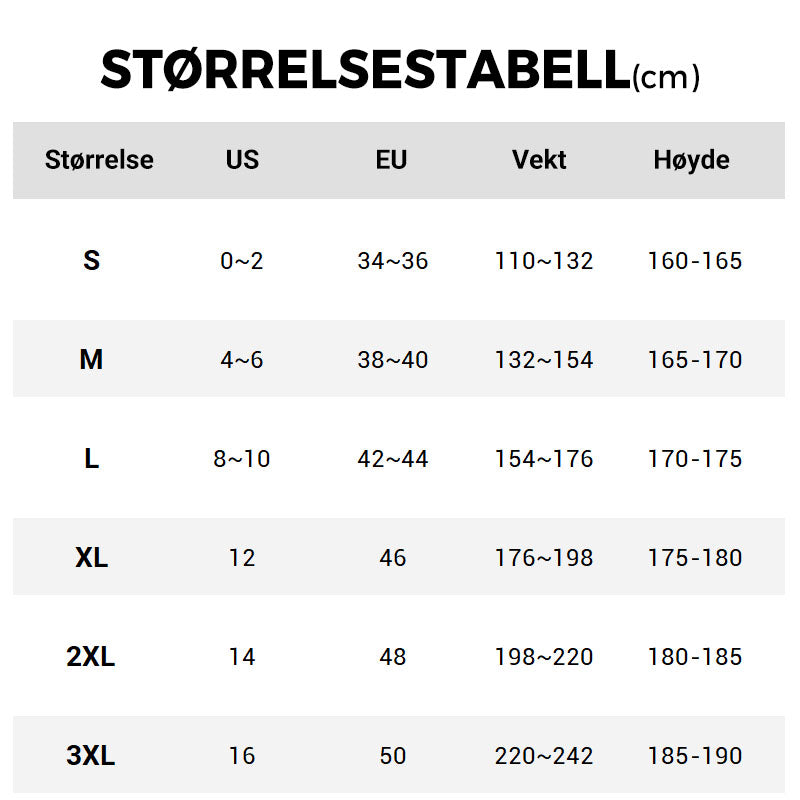Select the S size row label
This screenshot has height=800, width=800.
(91, 261)
